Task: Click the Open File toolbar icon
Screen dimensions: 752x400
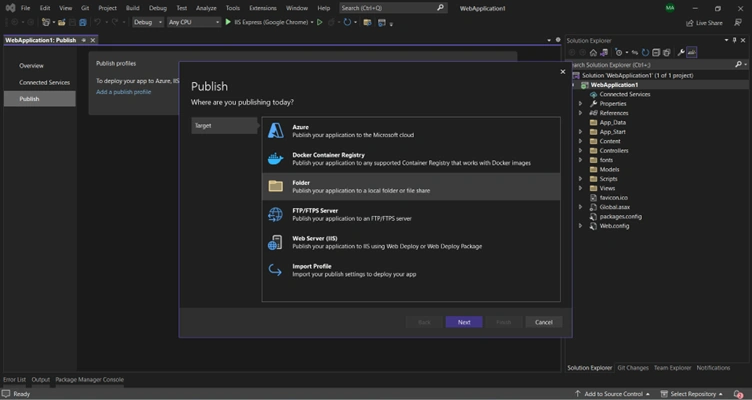Action: [61, 22]
